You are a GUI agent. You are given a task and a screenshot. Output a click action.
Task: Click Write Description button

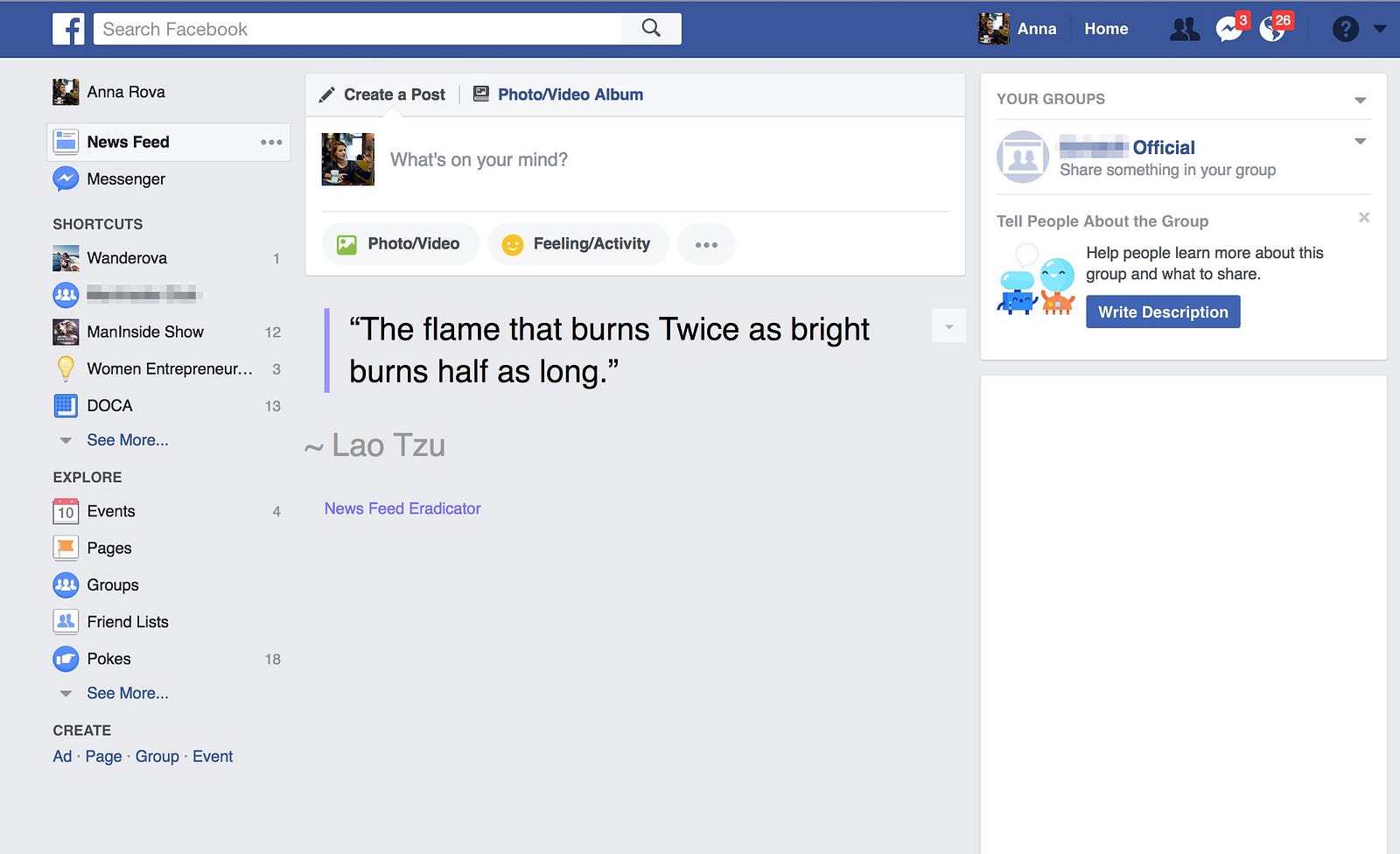click(1163, 312)
